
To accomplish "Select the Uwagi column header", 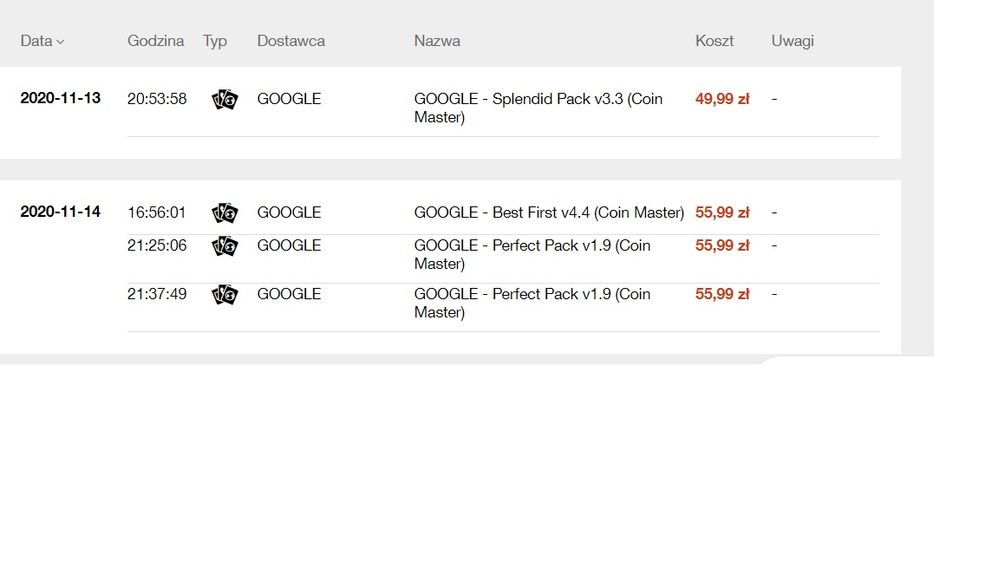I will [x=792, y=41].
